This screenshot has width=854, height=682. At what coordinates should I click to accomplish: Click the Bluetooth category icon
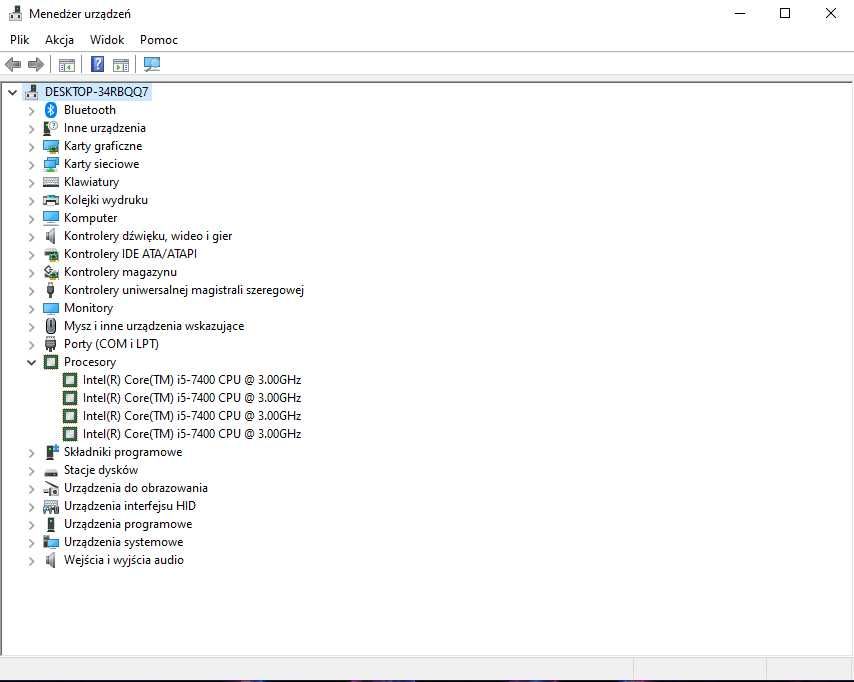click(51, 110)
